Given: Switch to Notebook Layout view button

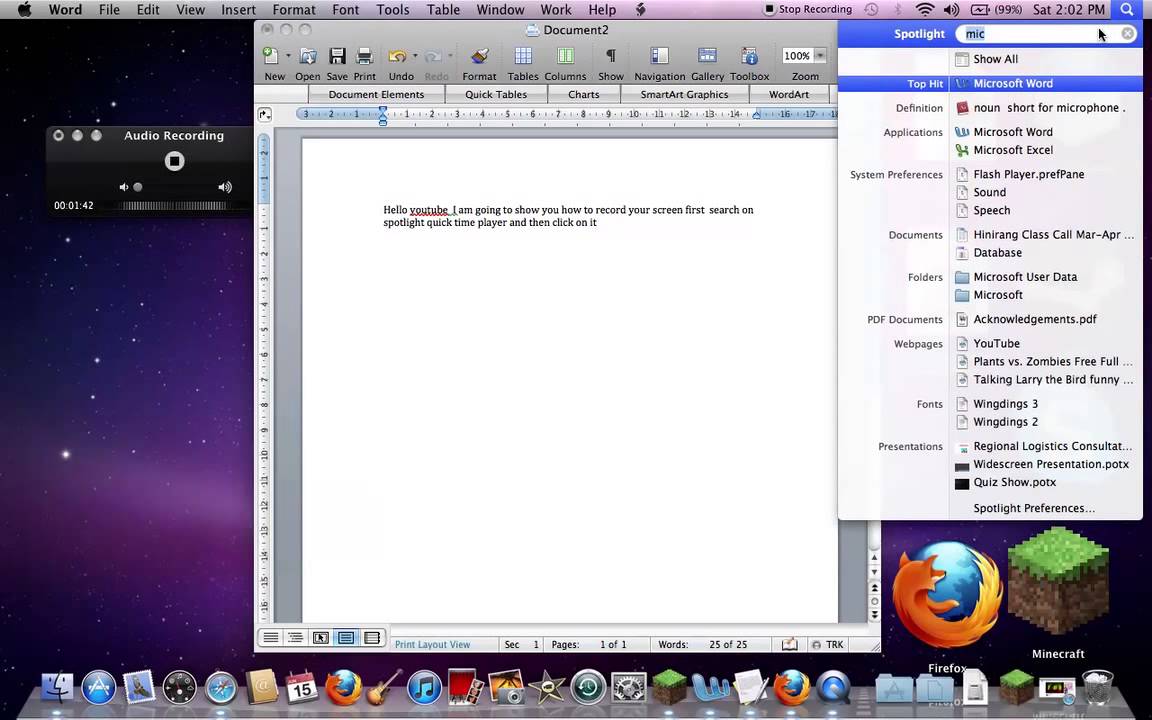Looking at the screenshot, I should point(371,638).
